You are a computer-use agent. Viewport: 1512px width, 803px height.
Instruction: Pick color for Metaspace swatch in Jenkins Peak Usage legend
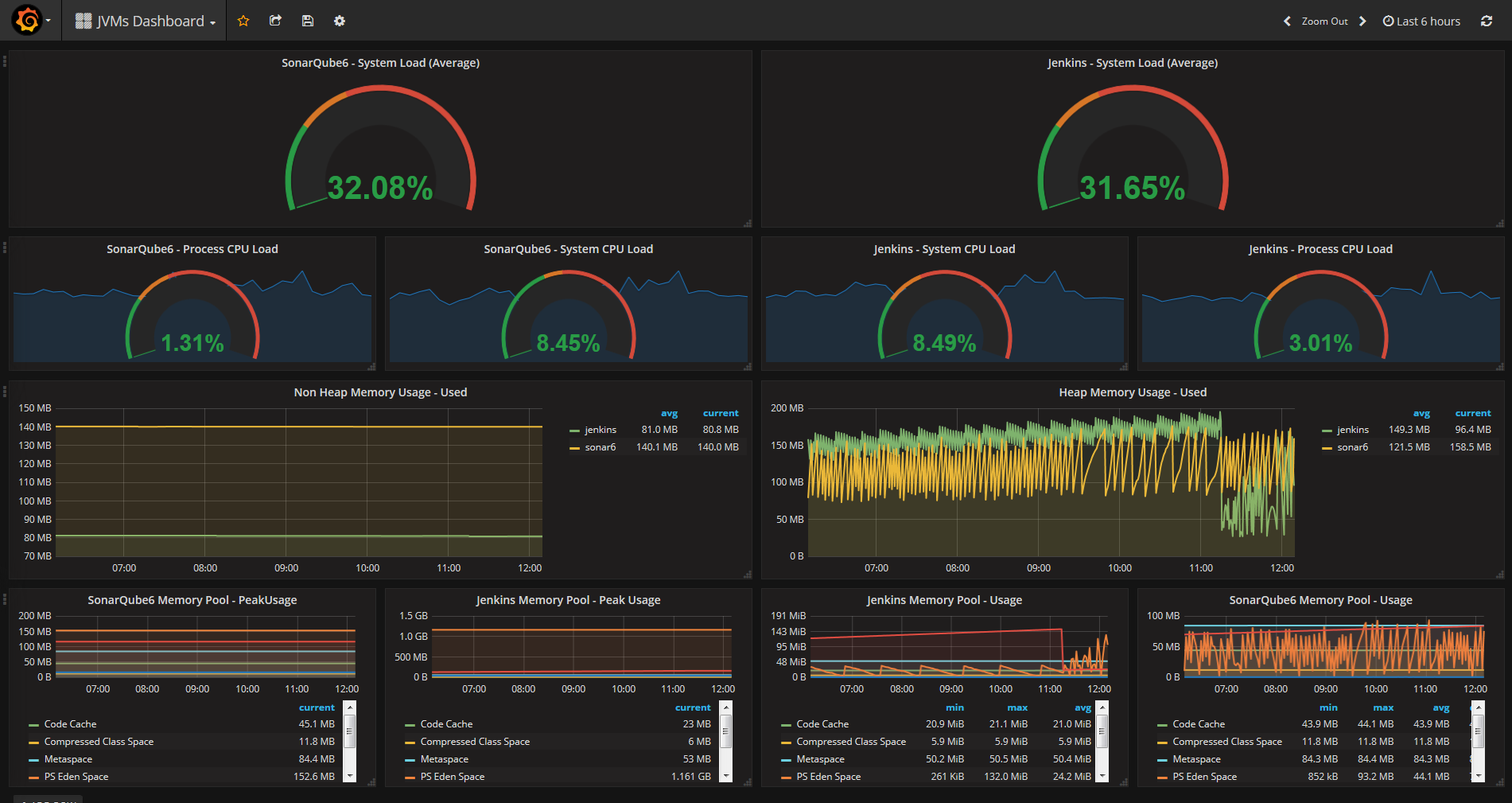click(410, 760)
